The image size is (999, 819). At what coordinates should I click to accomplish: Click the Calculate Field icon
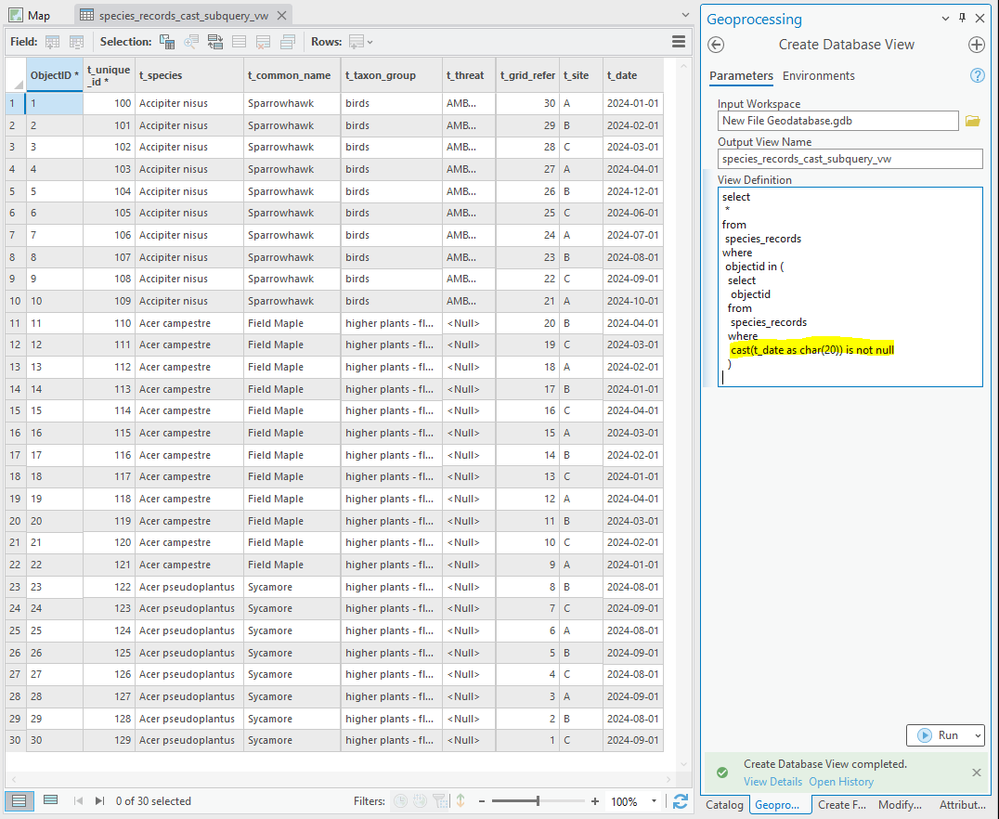[x=76, y=42]
